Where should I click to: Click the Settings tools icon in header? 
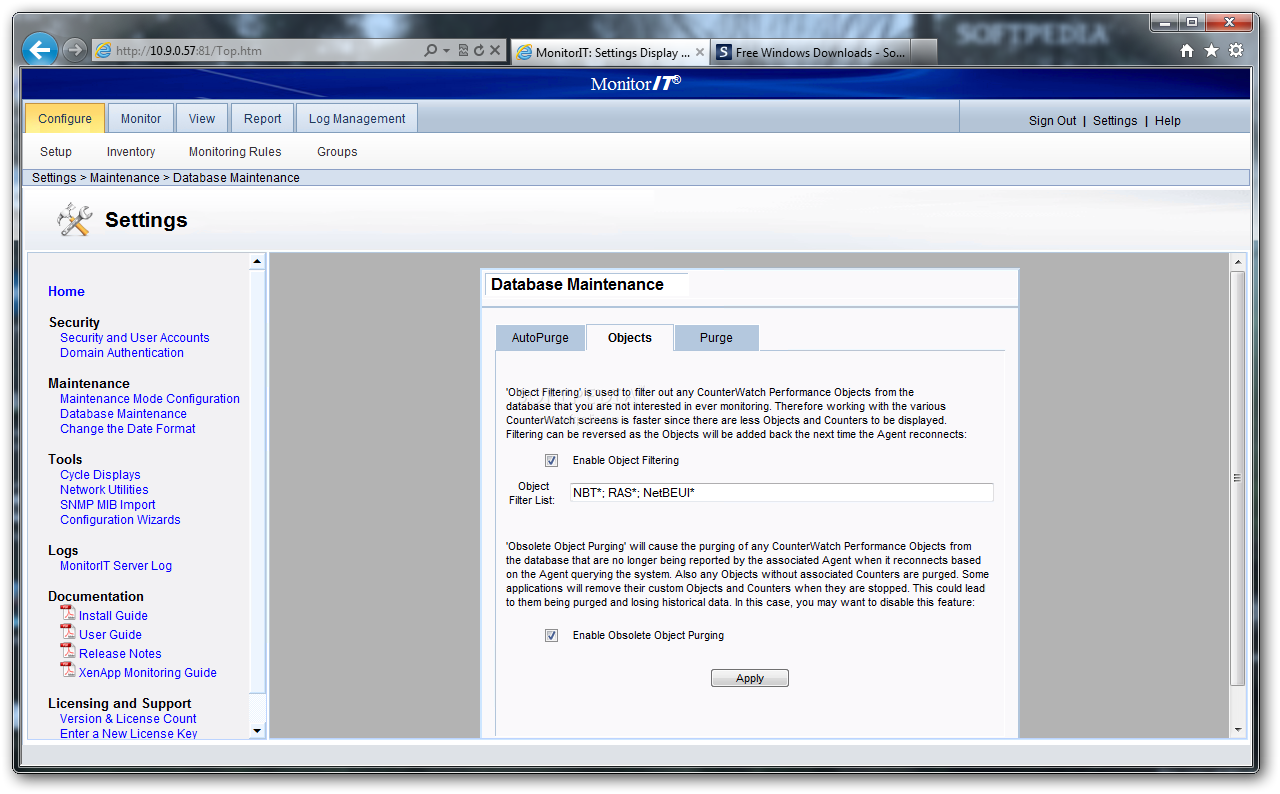pos(75,220)
